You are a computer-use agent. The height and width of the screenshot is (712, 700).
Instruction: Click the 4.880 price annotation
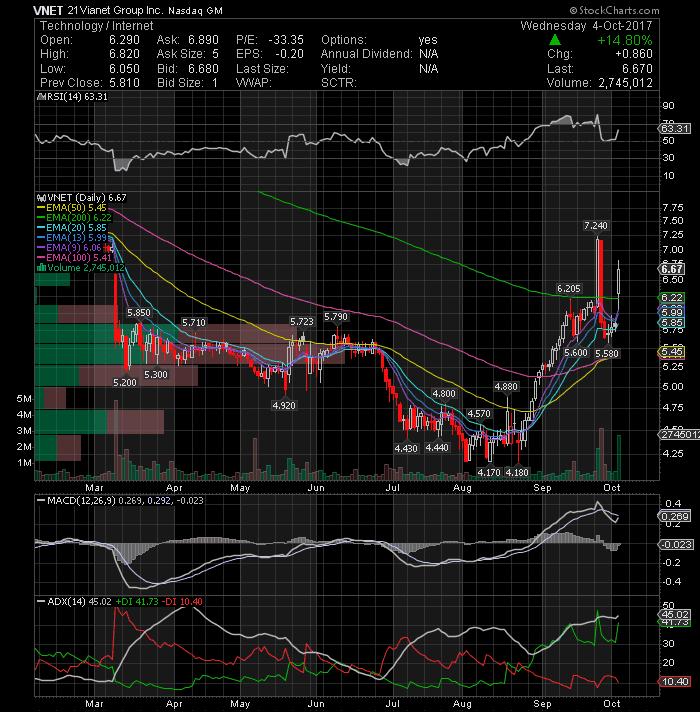[506, 386]
